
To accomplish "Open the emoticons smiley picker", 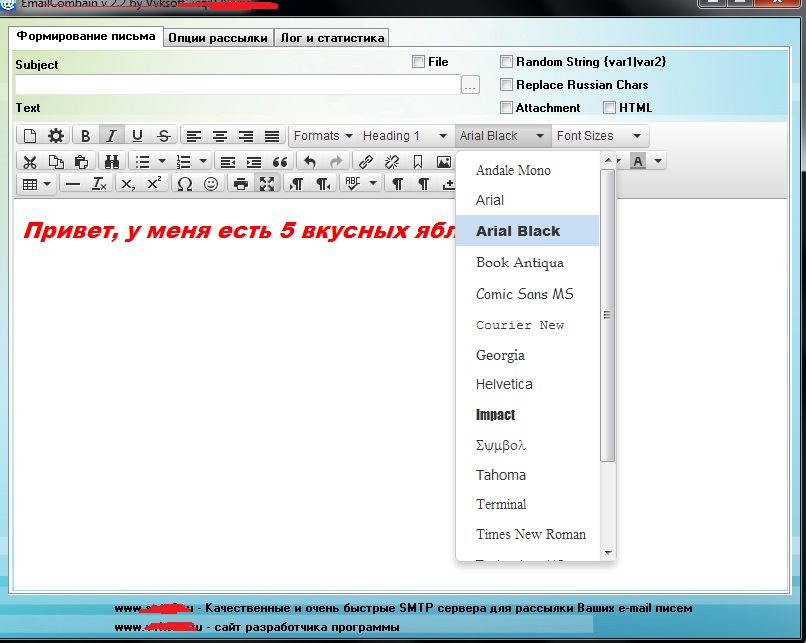I will click(x=211, y=183).
